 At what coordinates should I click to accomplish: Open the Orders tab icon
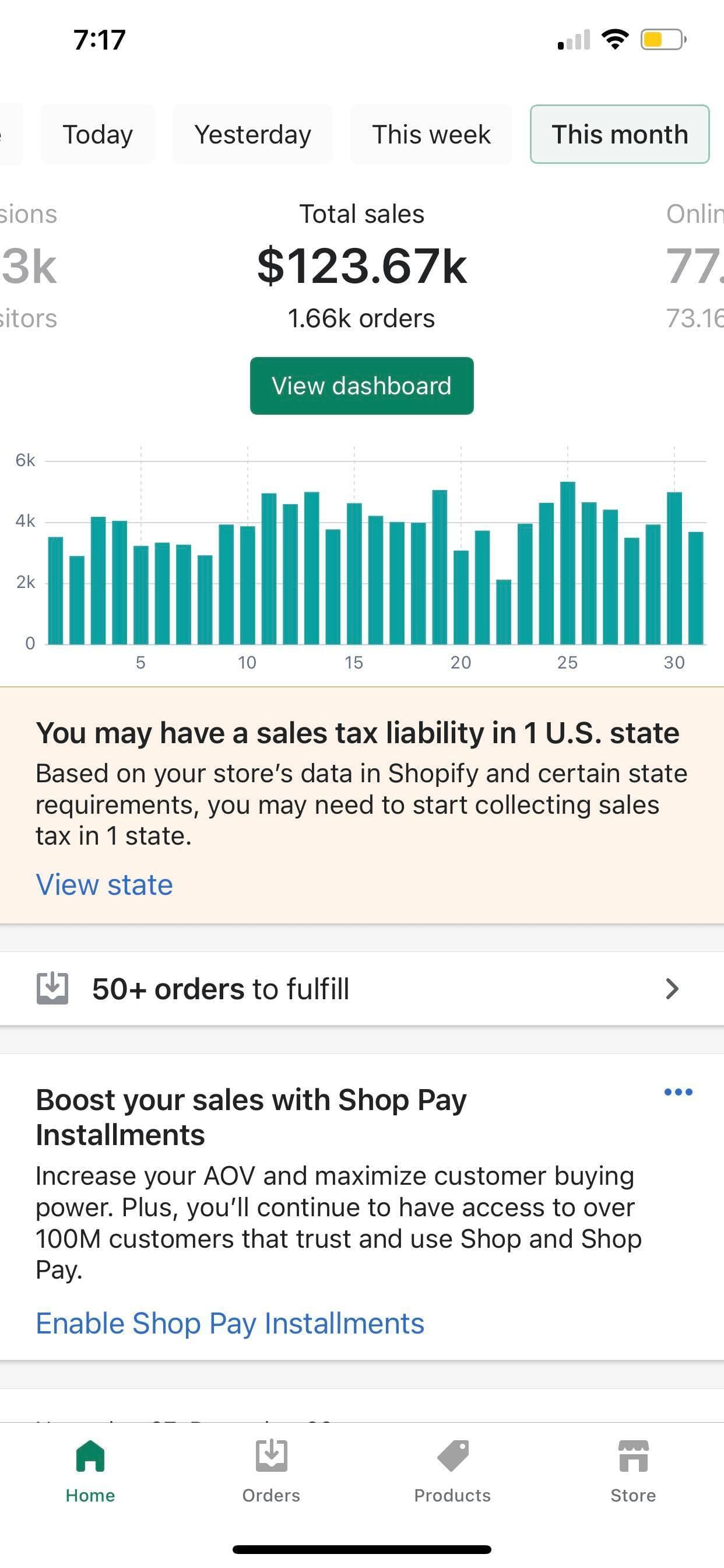click(271, 1455)
